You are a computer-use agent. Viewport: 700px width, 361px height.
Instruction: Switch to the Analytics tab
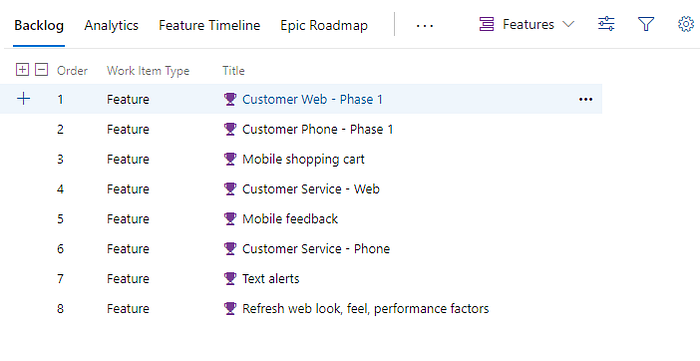pos(111,25)
